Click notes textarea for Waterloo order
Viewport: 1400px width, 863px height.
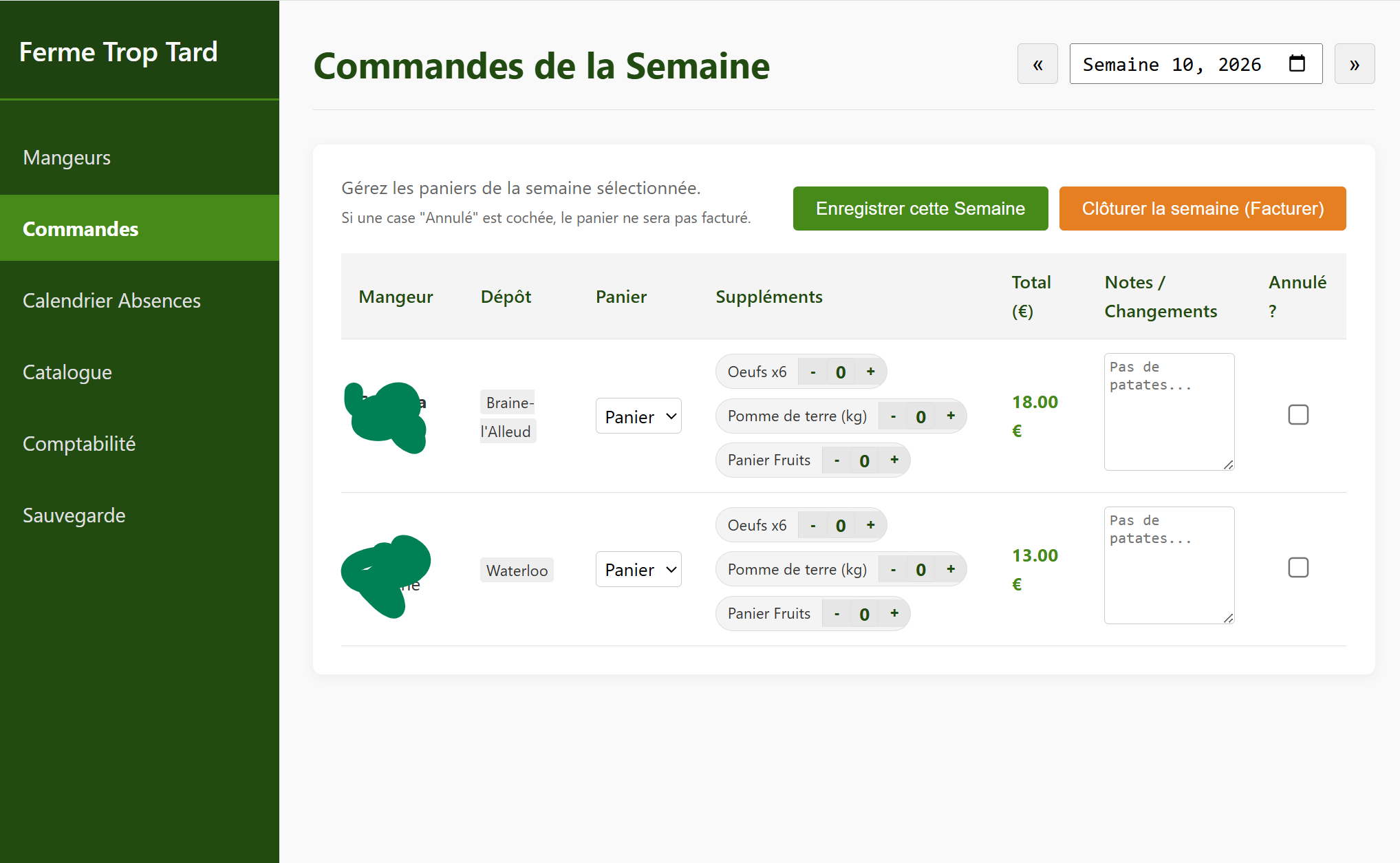(1168, 566)
